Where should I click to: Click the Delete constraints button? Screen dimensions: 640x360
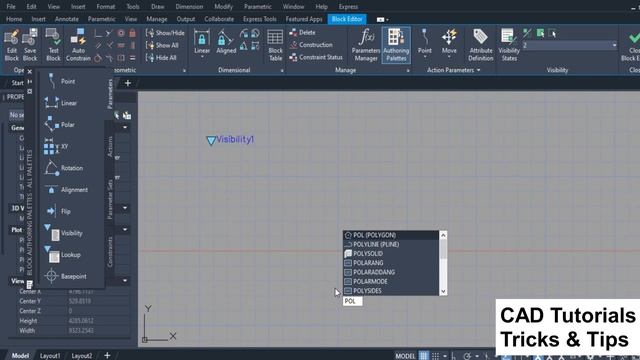302,32
